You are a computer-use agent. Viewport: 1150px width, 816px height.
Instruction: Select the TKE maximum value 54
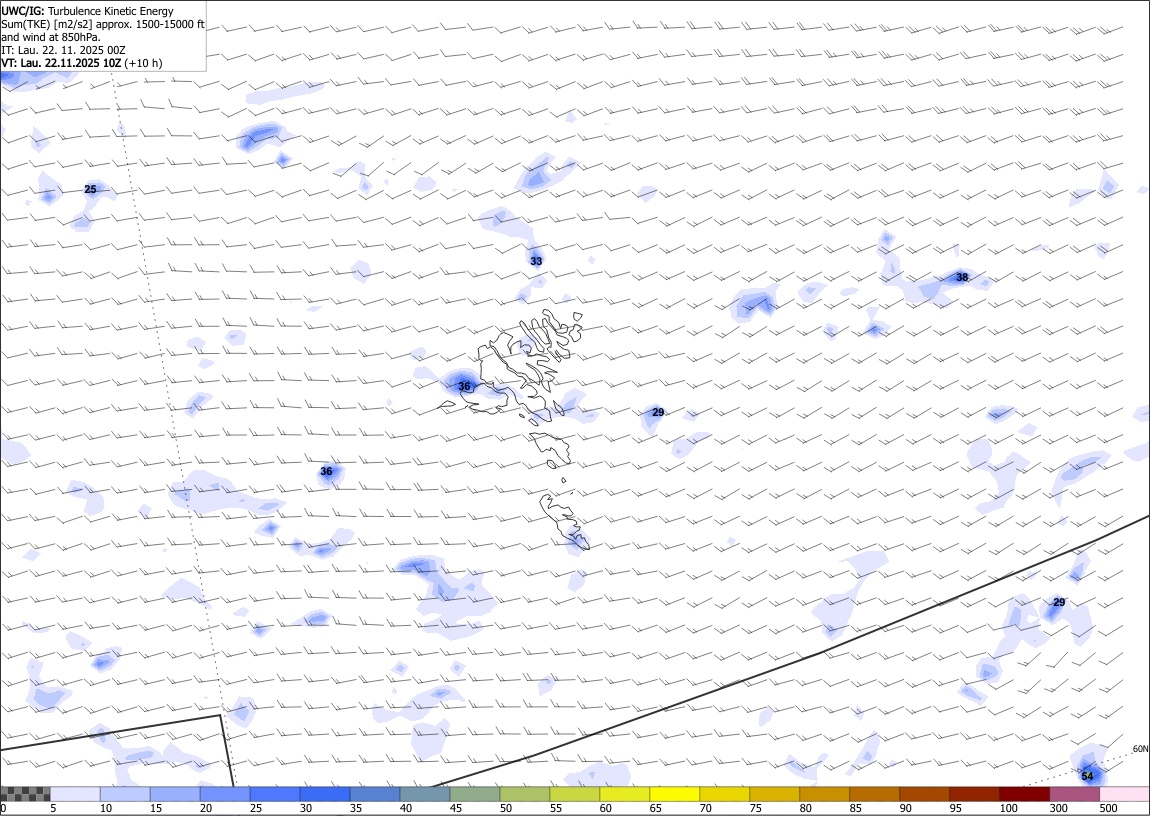point(1087,776)
